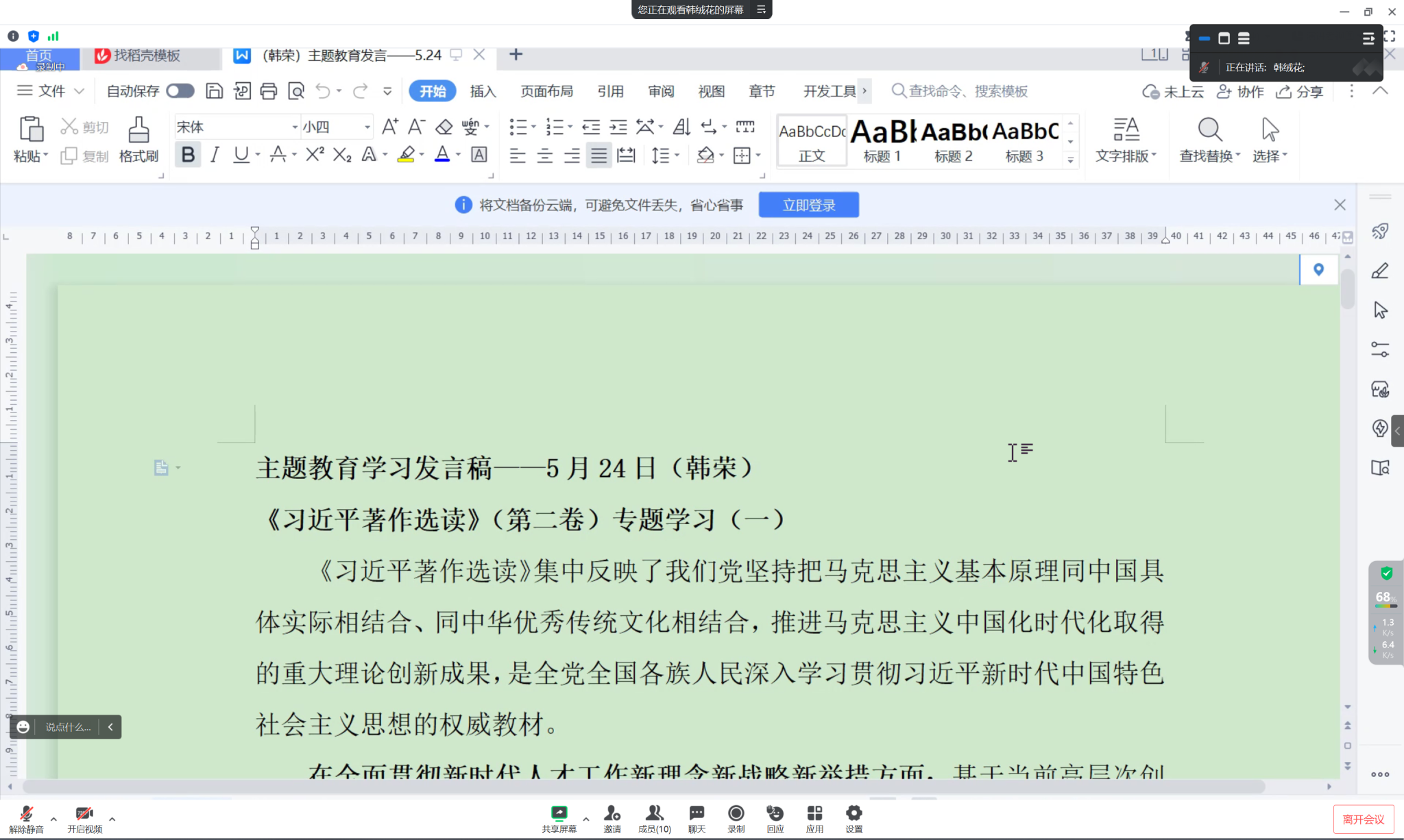
Task: Decrease font size with A- icon
Action: (x=416, y=127)
